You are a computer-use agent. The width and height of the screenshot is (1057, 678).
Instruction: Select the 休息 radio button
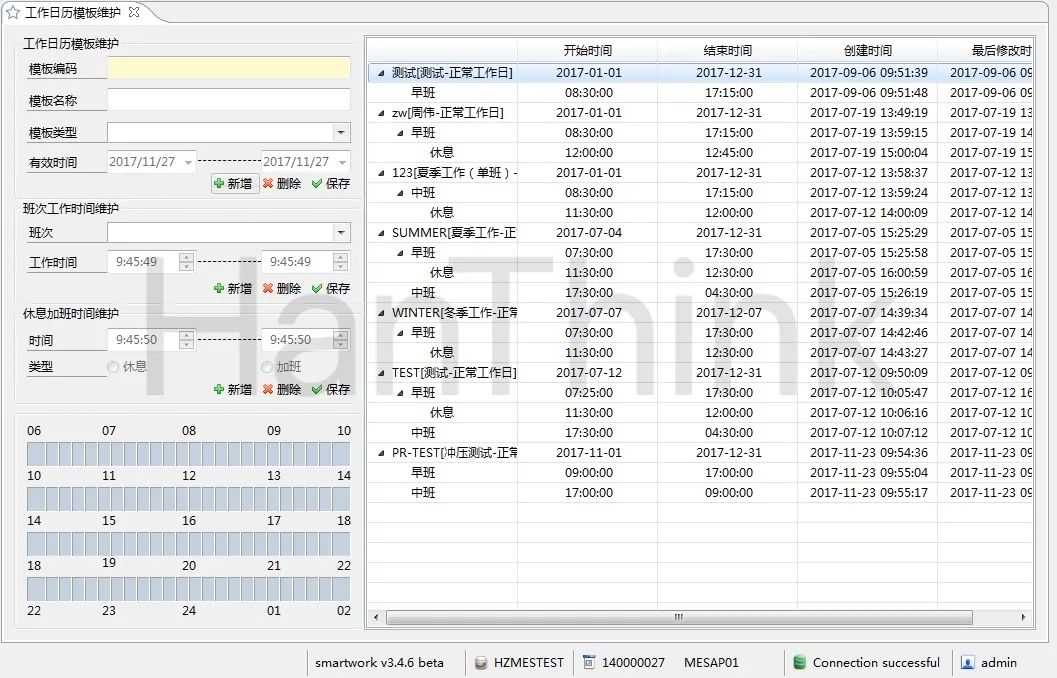point(114,367)
